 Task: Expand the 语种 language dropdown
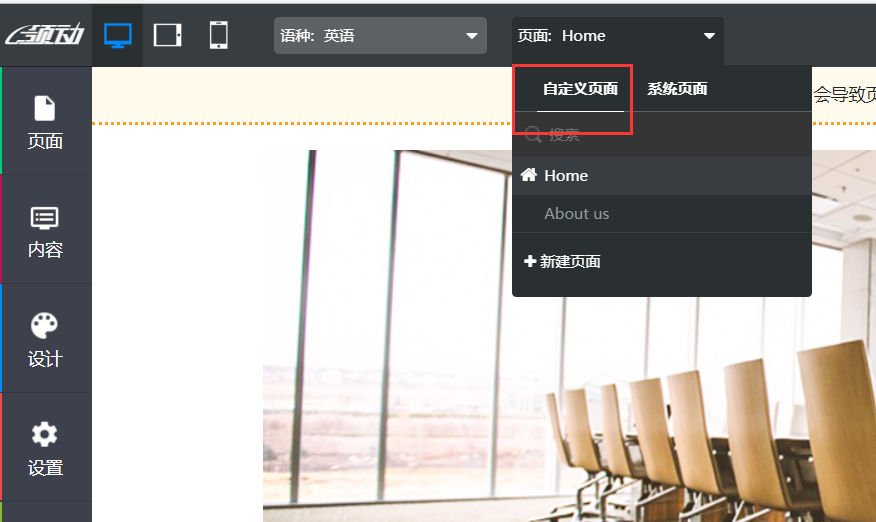pyautogui.click(x=380, y=36)
